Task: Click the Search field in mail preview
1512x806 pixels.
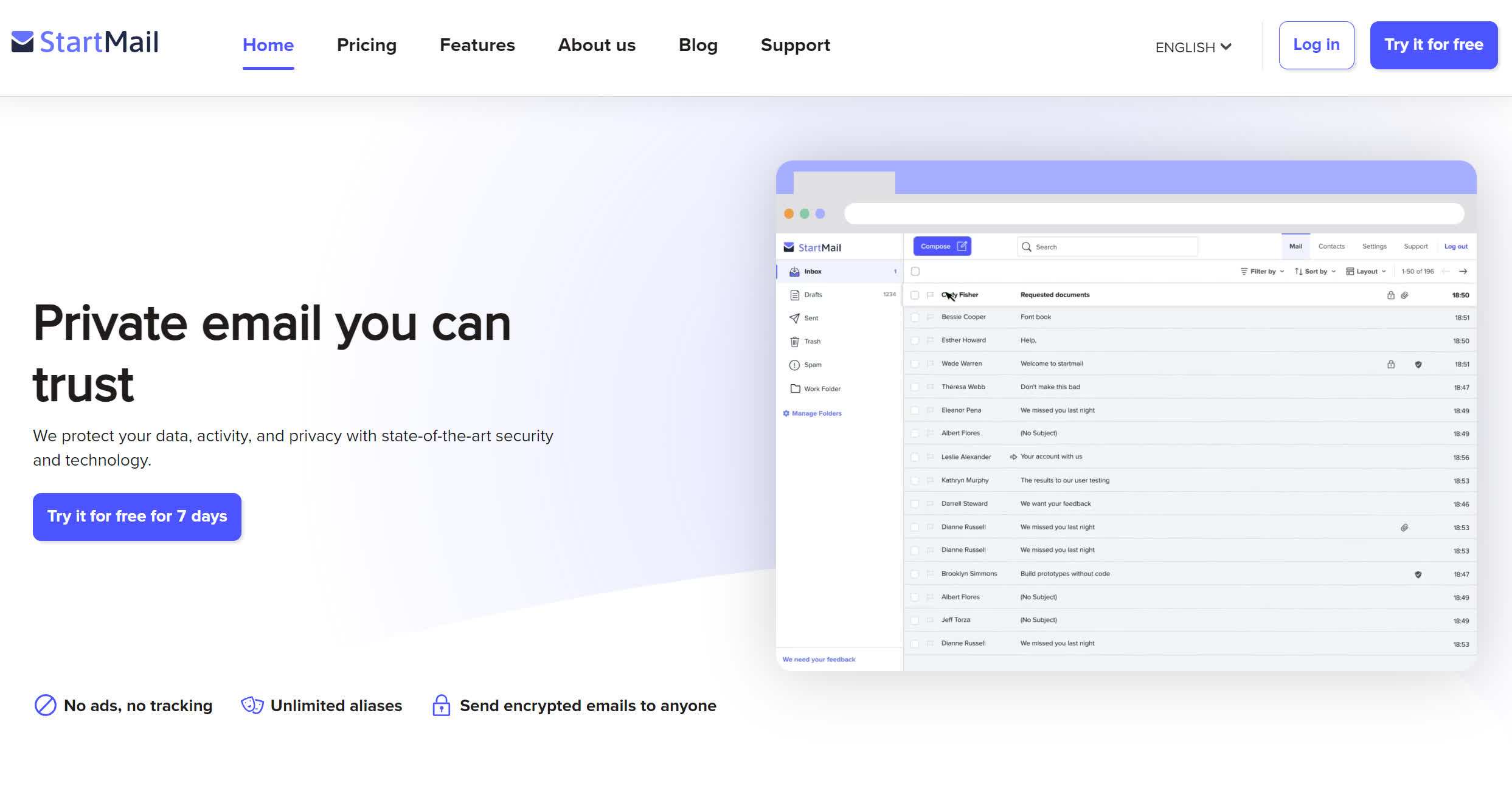Action: 1107,247
